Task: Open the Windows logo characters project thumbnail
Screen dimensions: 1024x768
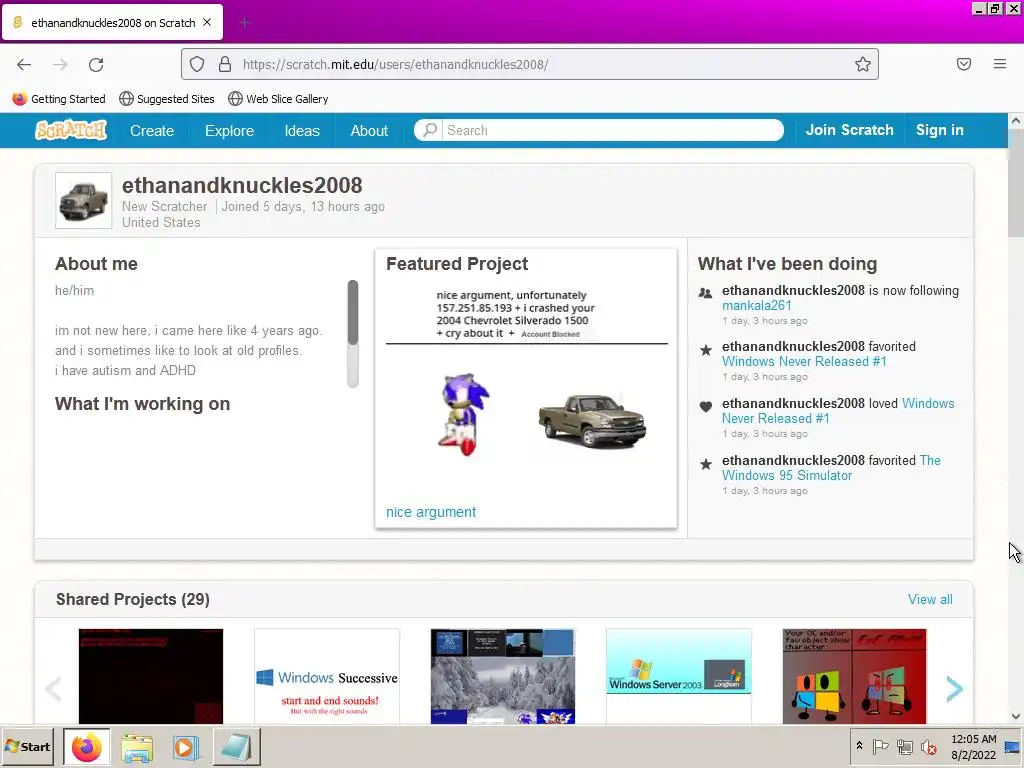Action: 854,676
